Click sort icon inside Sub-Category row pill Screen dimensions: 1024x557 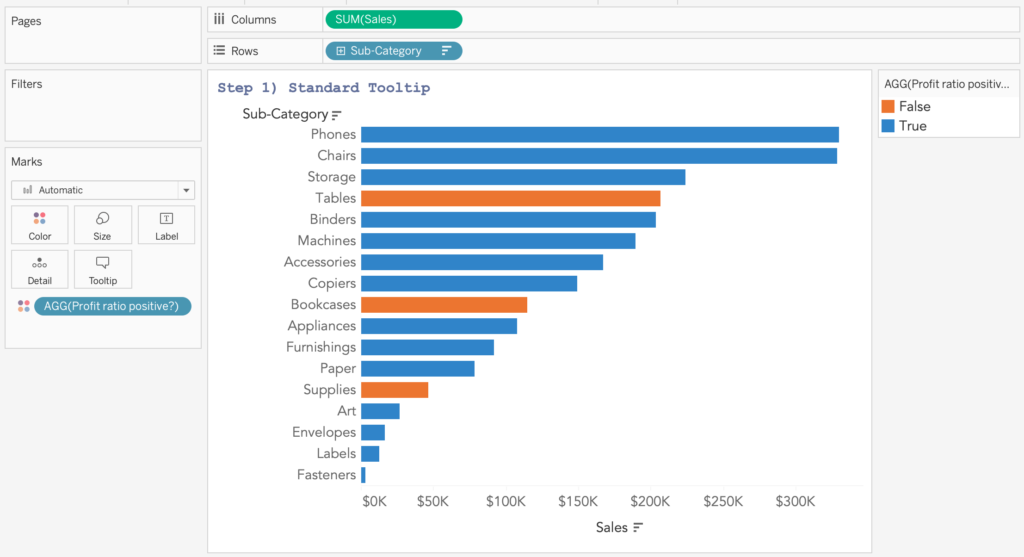click(x=446, y=51)
